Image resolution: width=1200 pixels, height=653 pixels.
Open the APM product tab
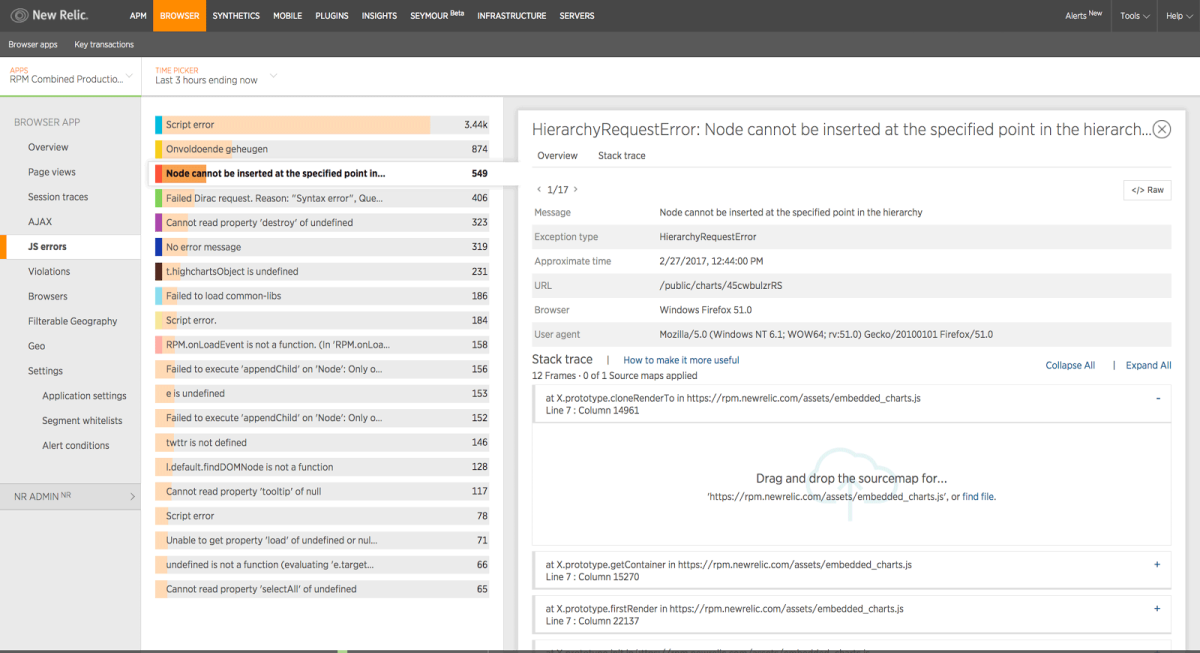[x=138, y=16]
